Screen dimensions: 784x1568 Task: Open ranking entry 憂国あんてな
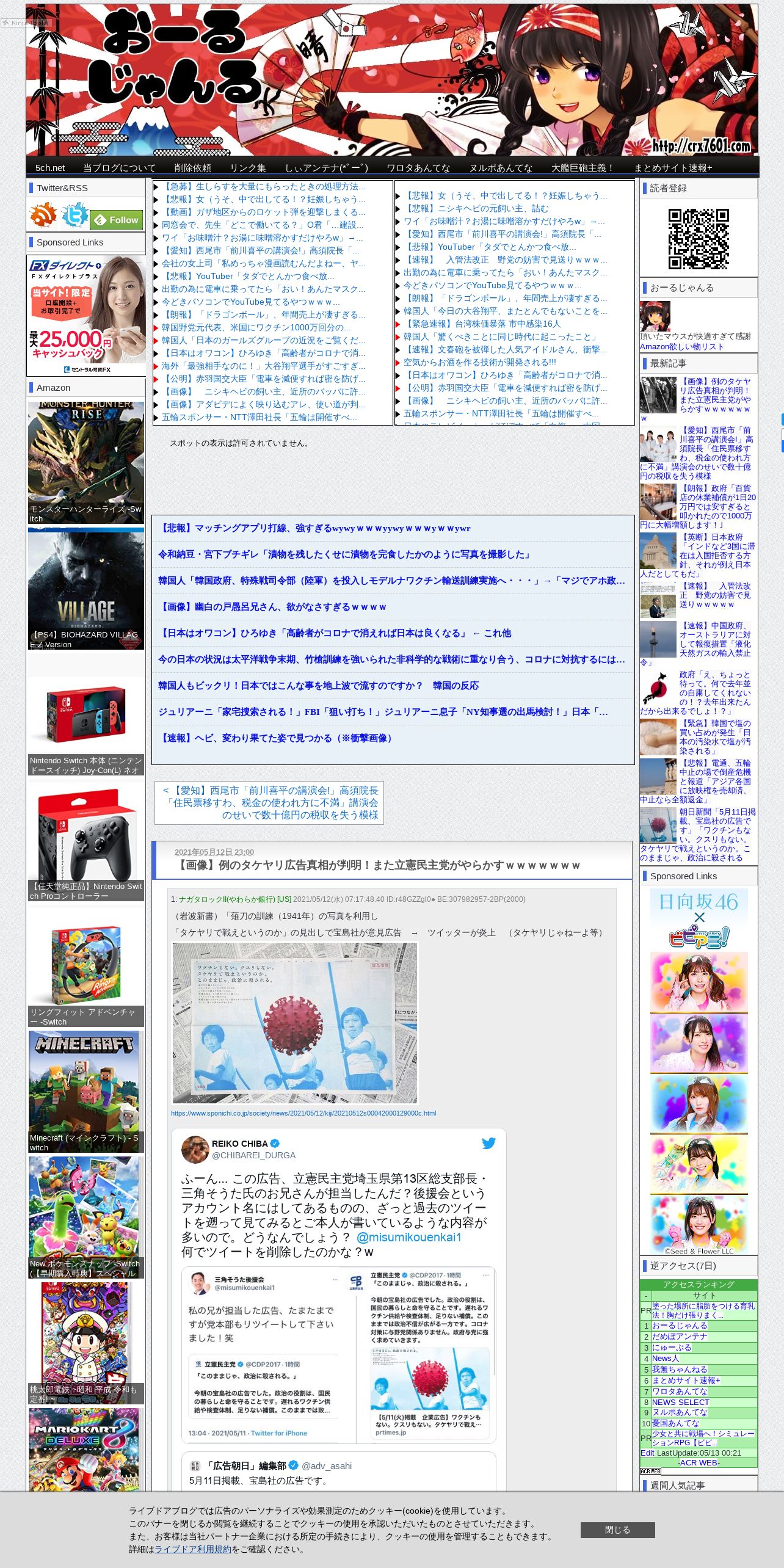[x=675, y=1423]
